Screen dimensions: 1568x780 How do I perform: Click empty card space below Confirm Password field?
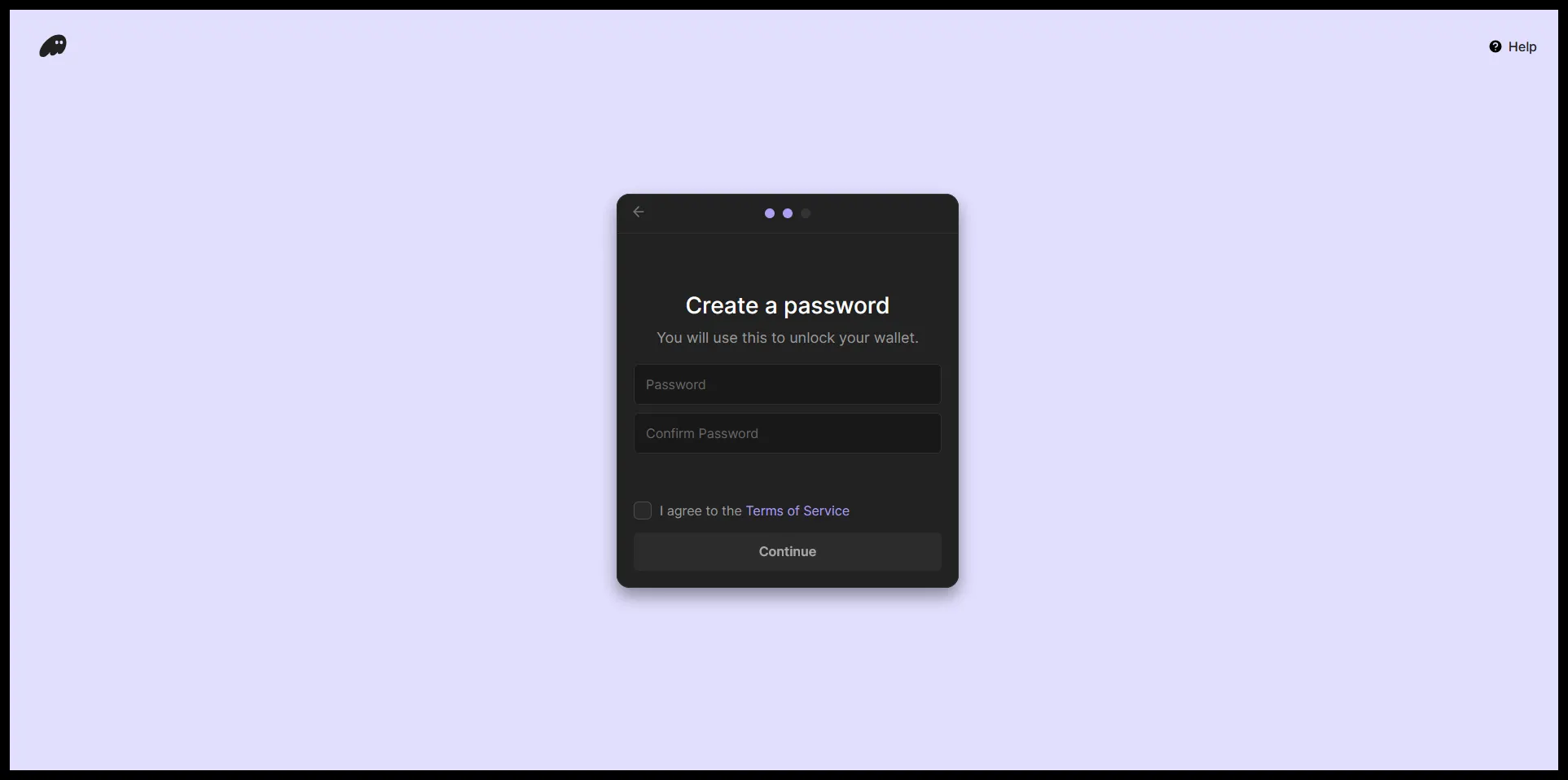[x=788, y=476]
